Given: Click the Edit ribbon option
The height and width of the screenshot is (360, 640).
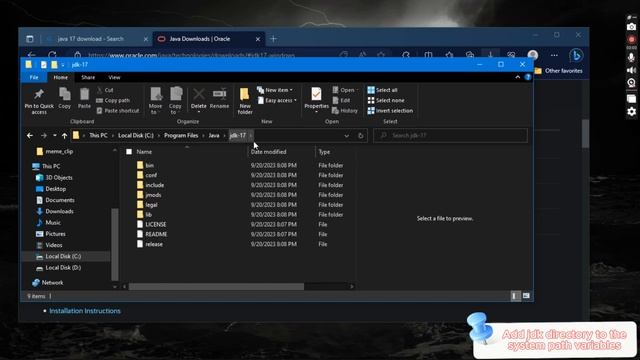Looking at the screenshot, I should pos(341,100).
